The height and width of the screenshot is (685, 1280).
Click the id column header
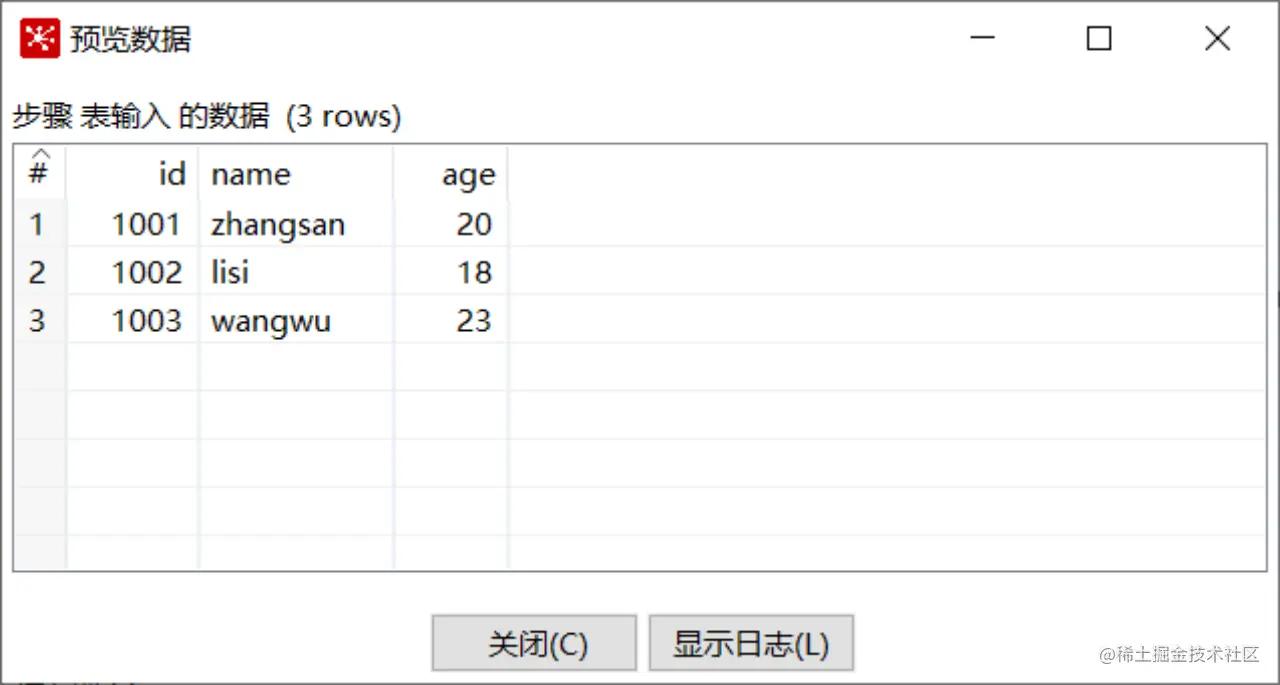[133, 174]
